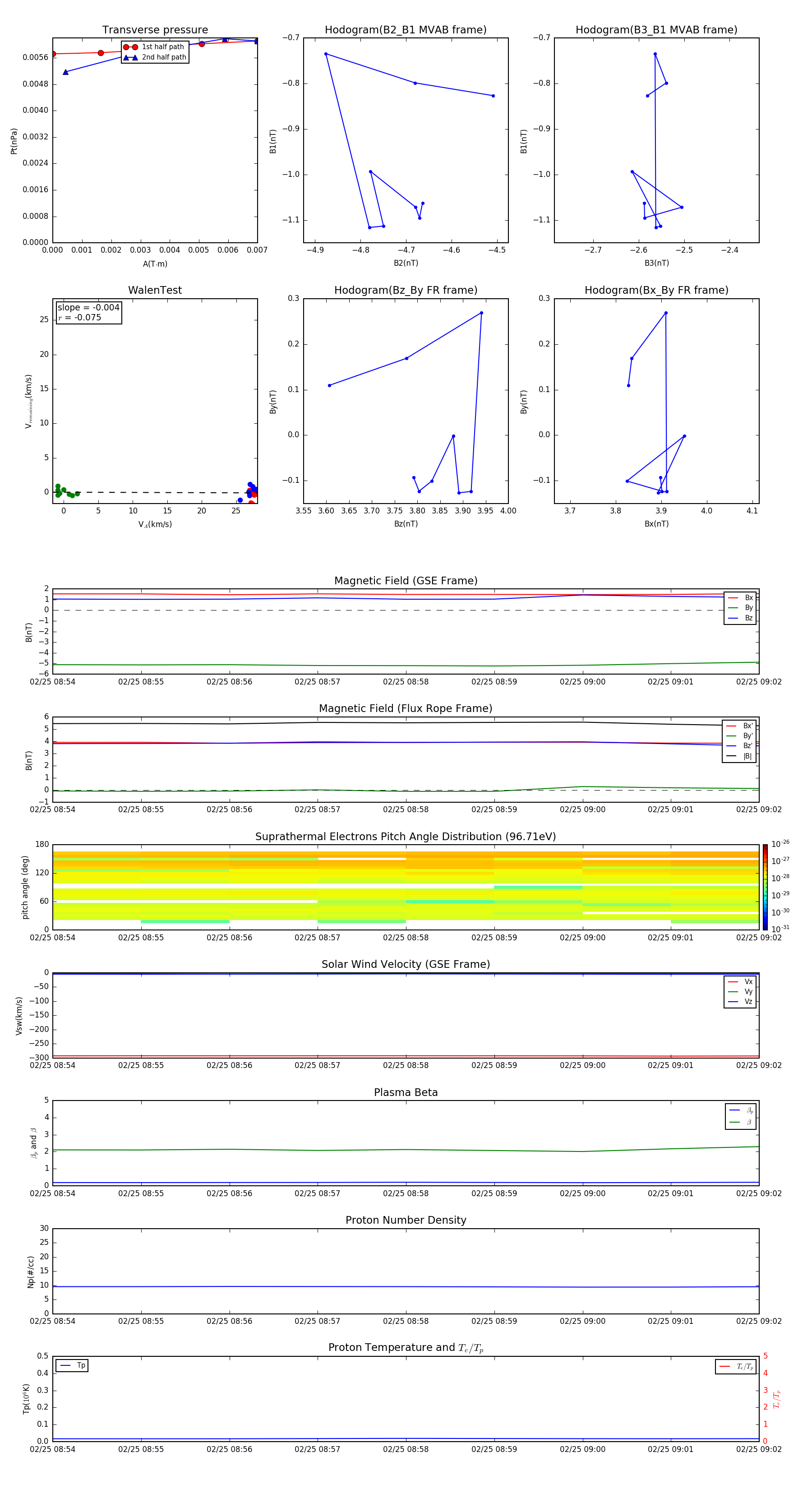This screenshot has width=812, height=1489.
Task: Click the Bz' entry in Flux Rope legend
Action: [739, 746]
